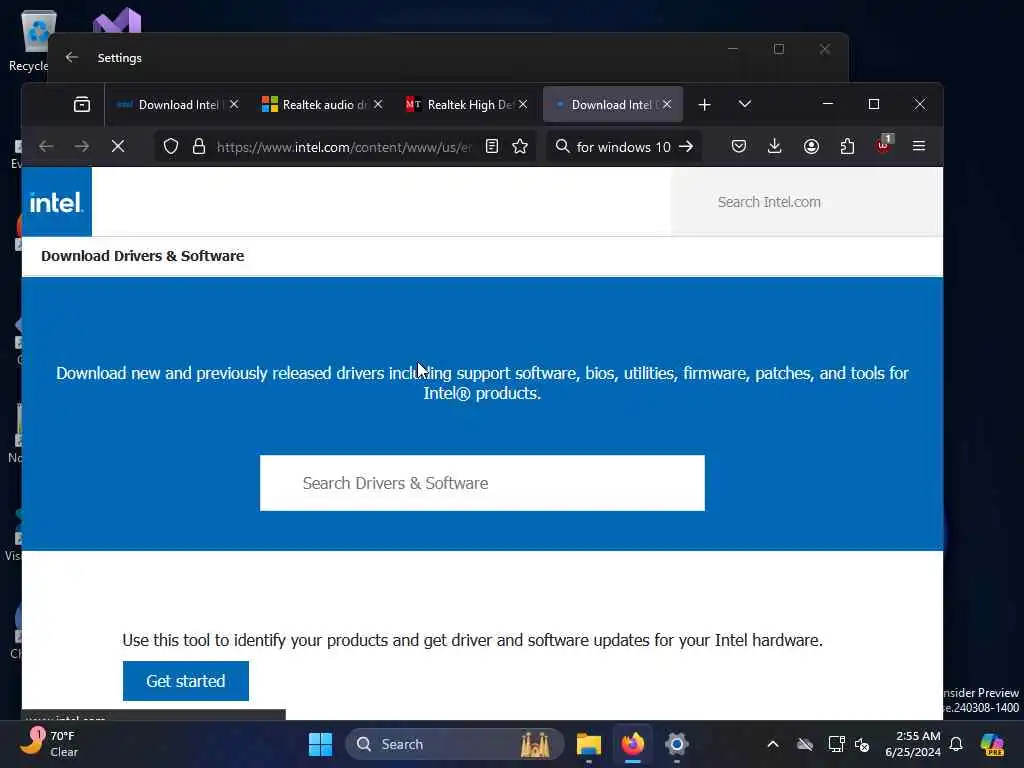Focus the intel.com URL address bar

(344, 147)
